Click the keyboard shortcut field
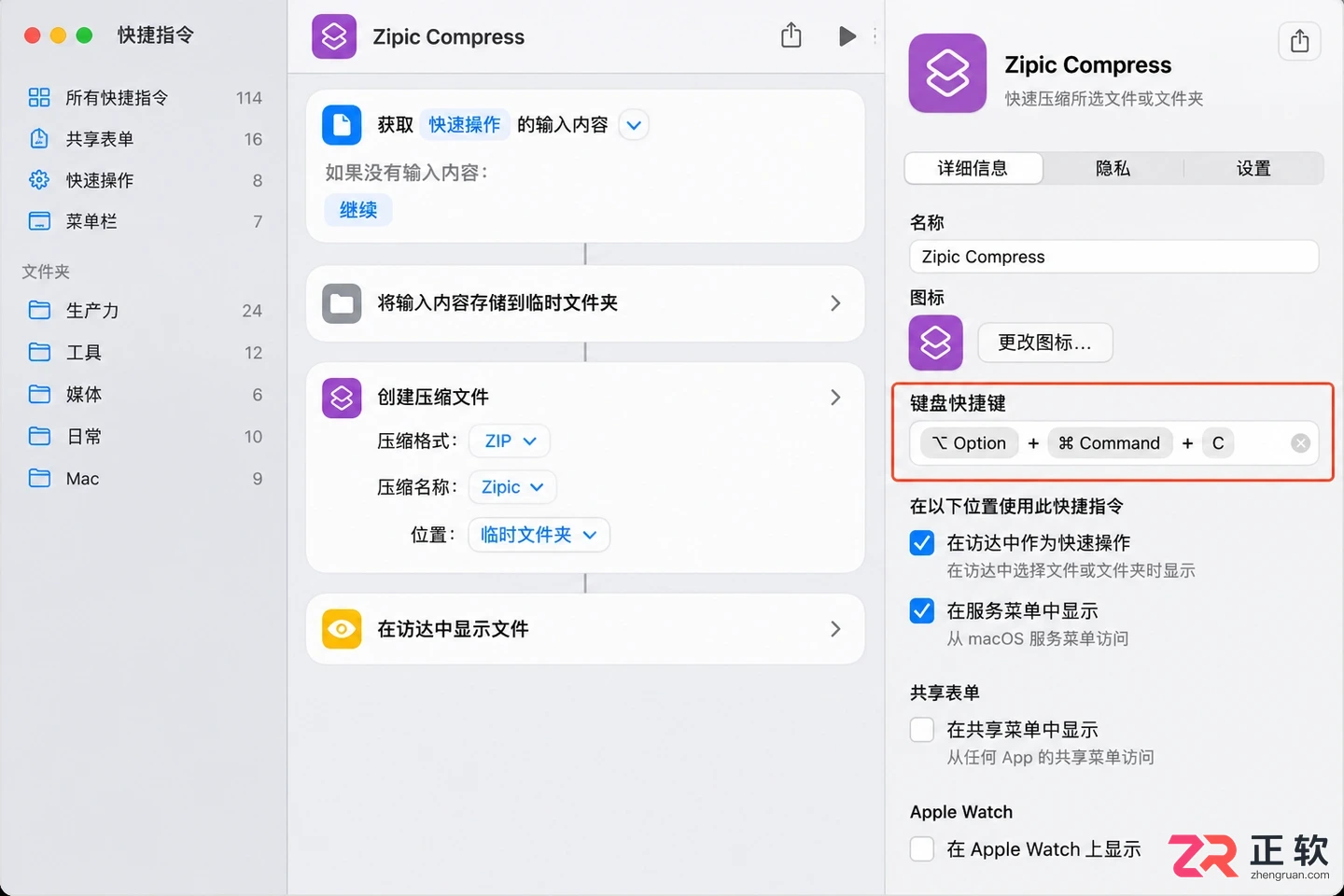 tap(1113, 443)
